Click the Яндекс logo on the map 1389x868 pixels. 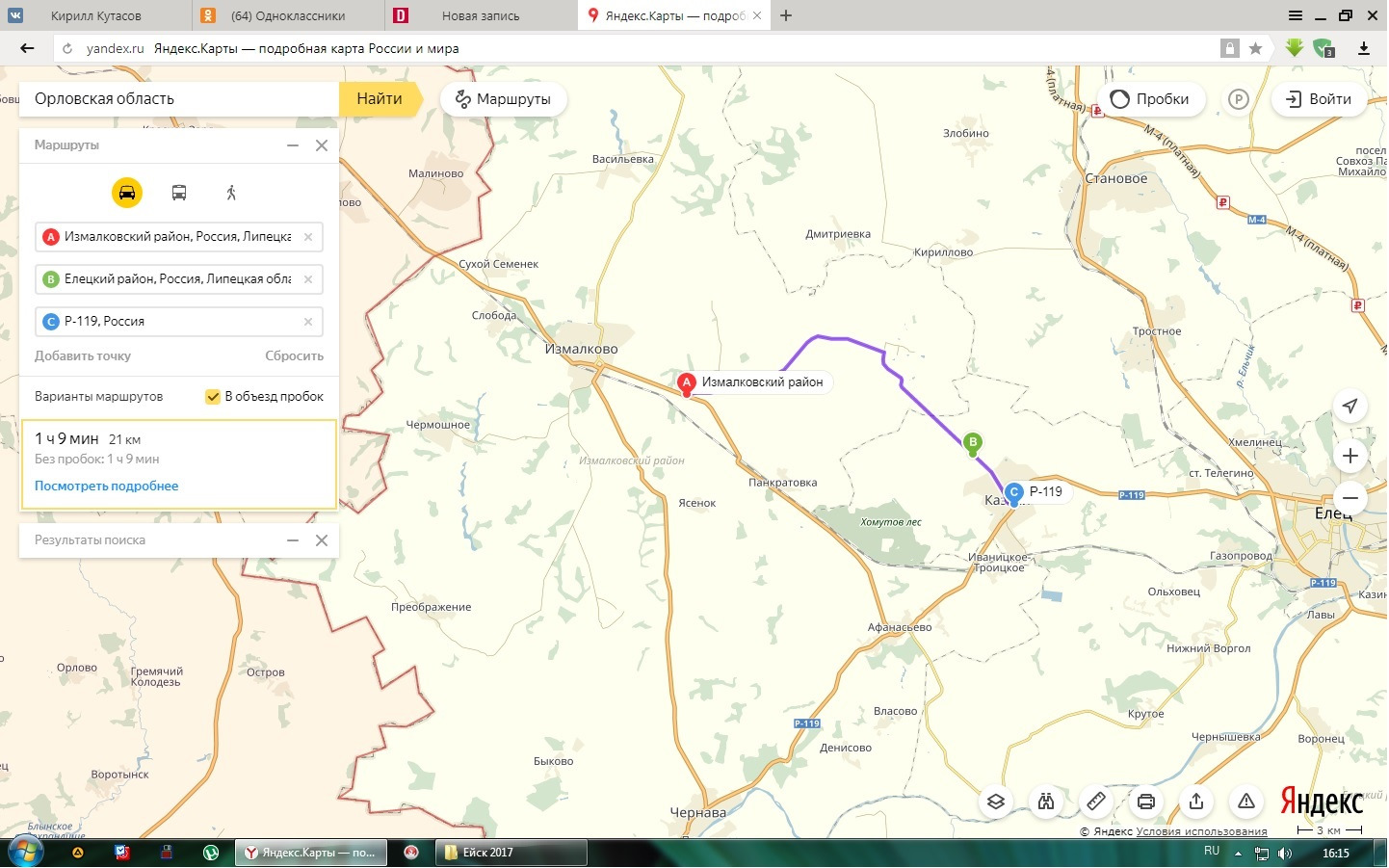click(1322, 802)
